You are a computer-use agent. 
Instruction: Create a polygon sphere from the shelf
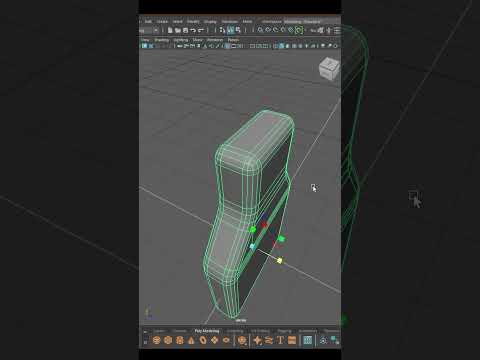point(156,340)
